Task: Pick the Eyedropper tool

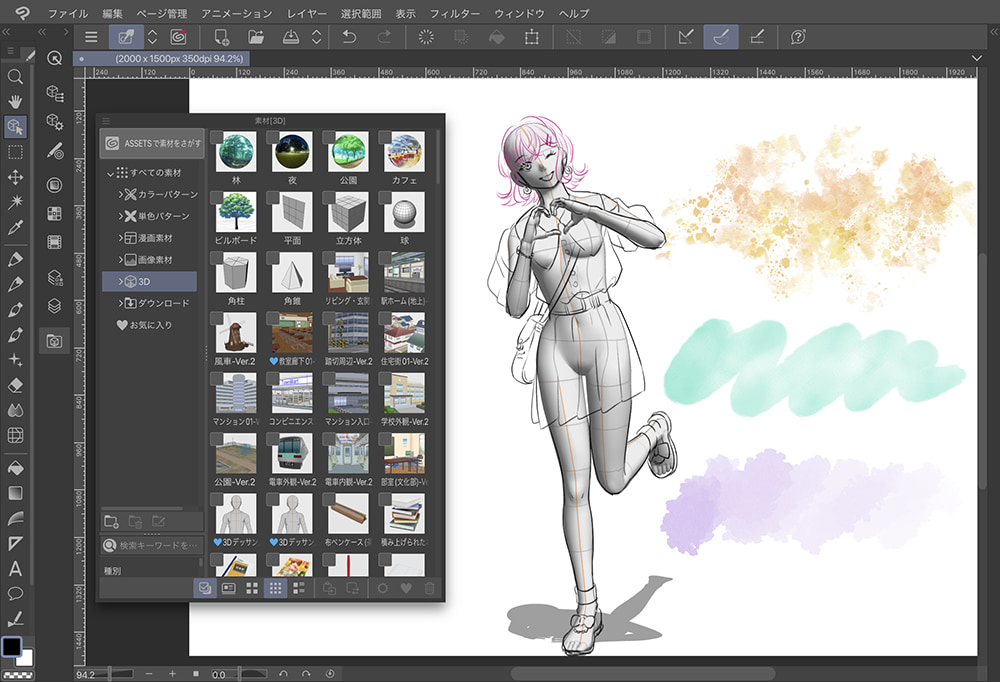Action: pyautogui.click(x=15, y=228)
